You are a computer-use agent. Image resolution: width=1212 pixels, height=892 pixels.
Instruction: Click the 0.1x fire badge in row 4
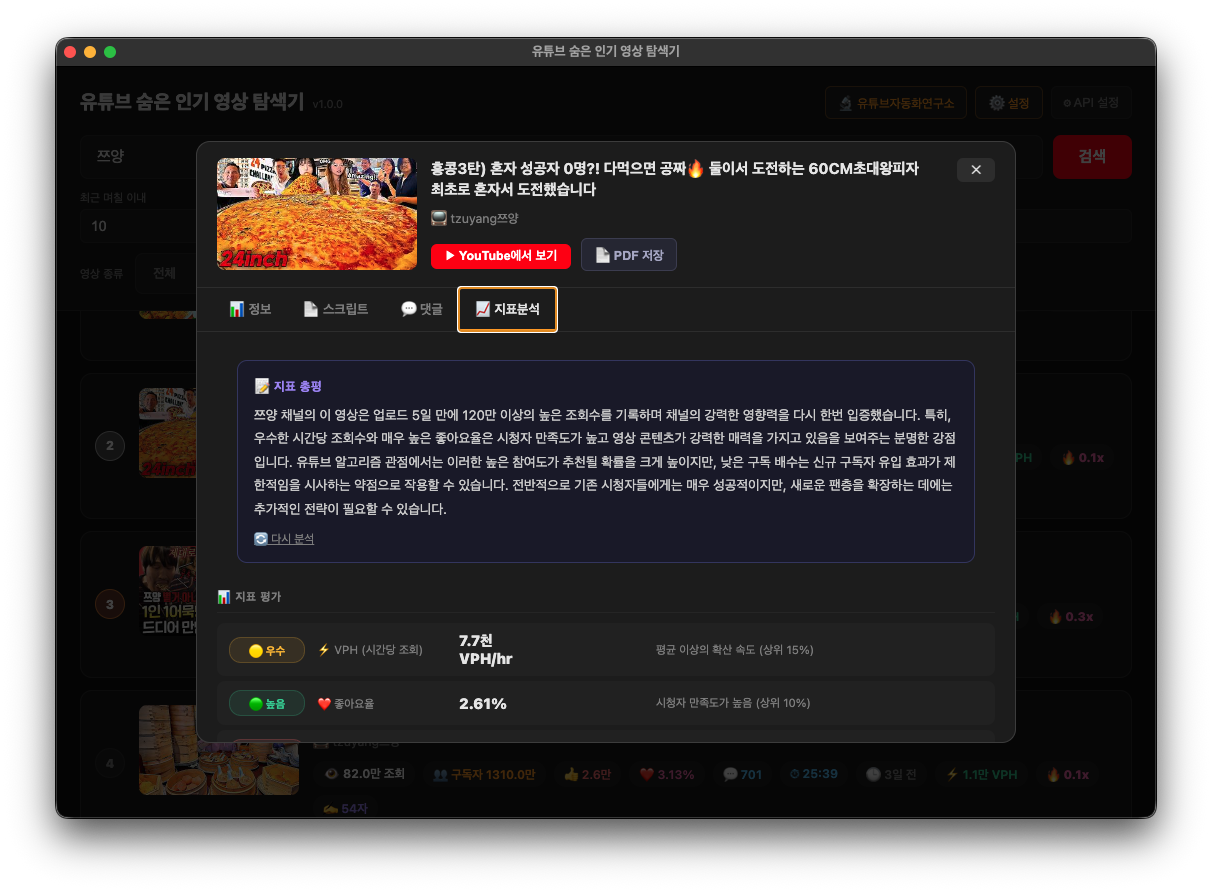(x=1069, y=774)
